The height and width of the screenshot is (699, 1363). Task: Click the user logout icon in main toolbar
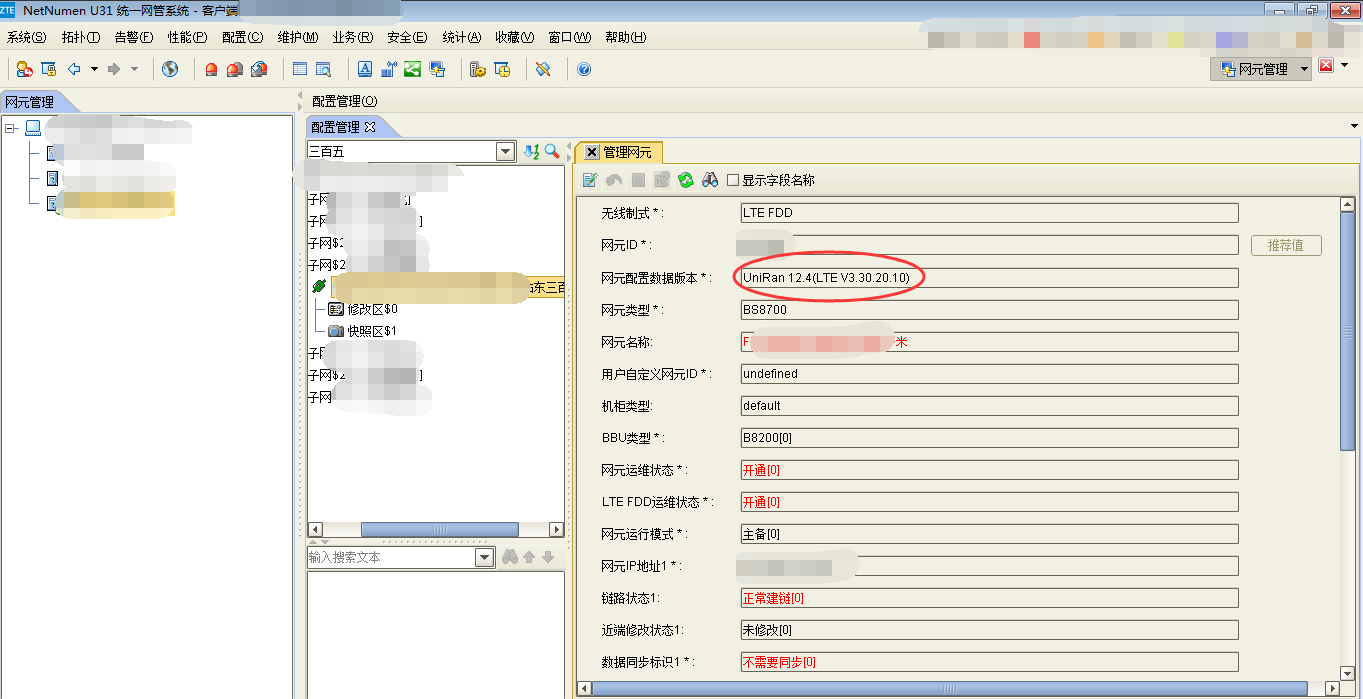click(x=25, y=69)
